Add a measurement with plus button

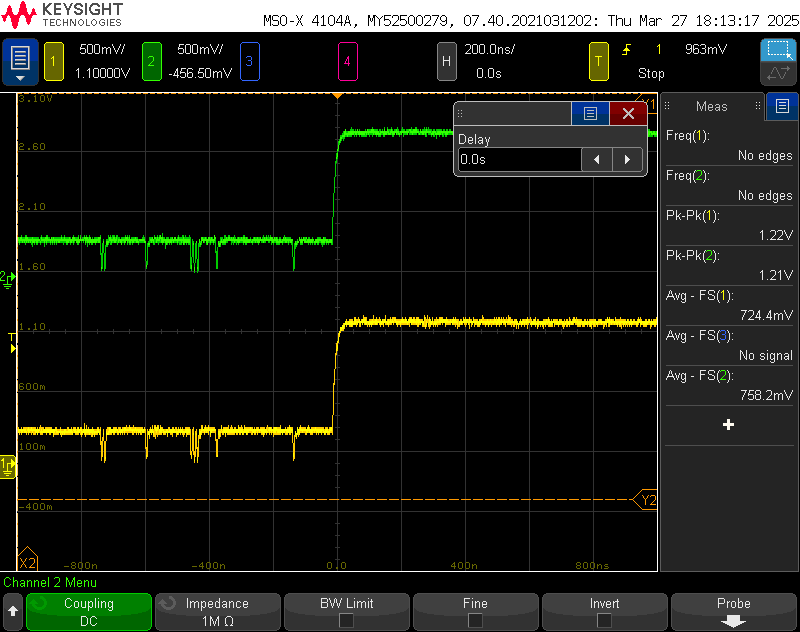[729, 425]
